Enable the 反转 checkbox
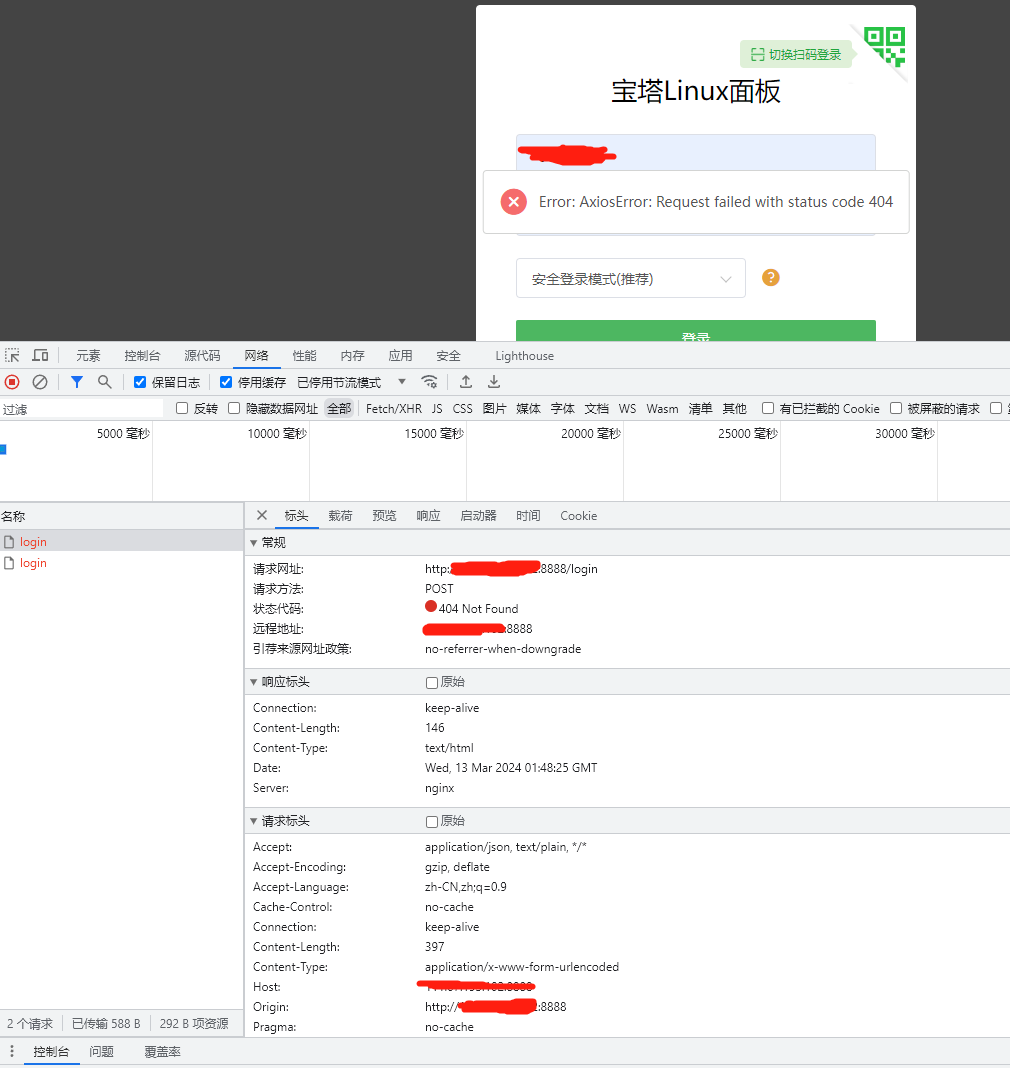This screenshot has height=1068, width=1010. [182, 408]
